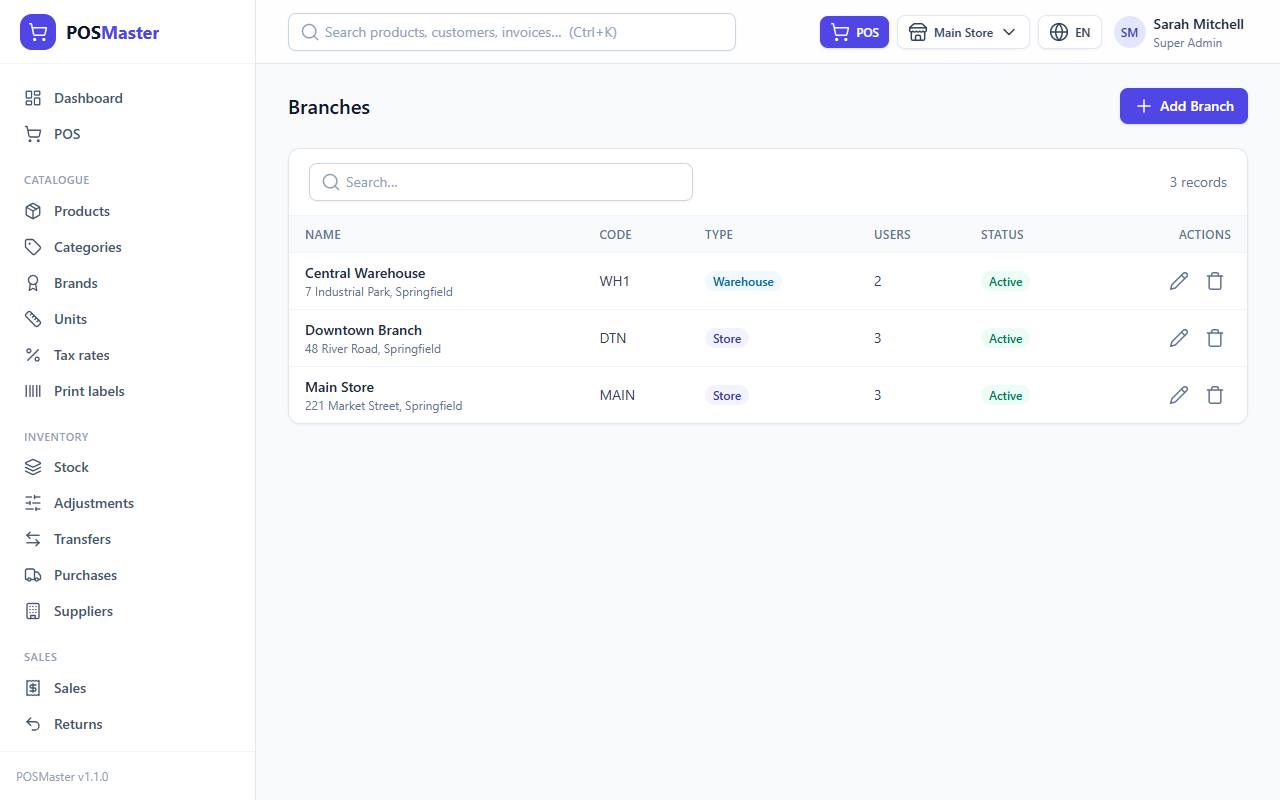Open Categories in the sidebar

point(127,247)
